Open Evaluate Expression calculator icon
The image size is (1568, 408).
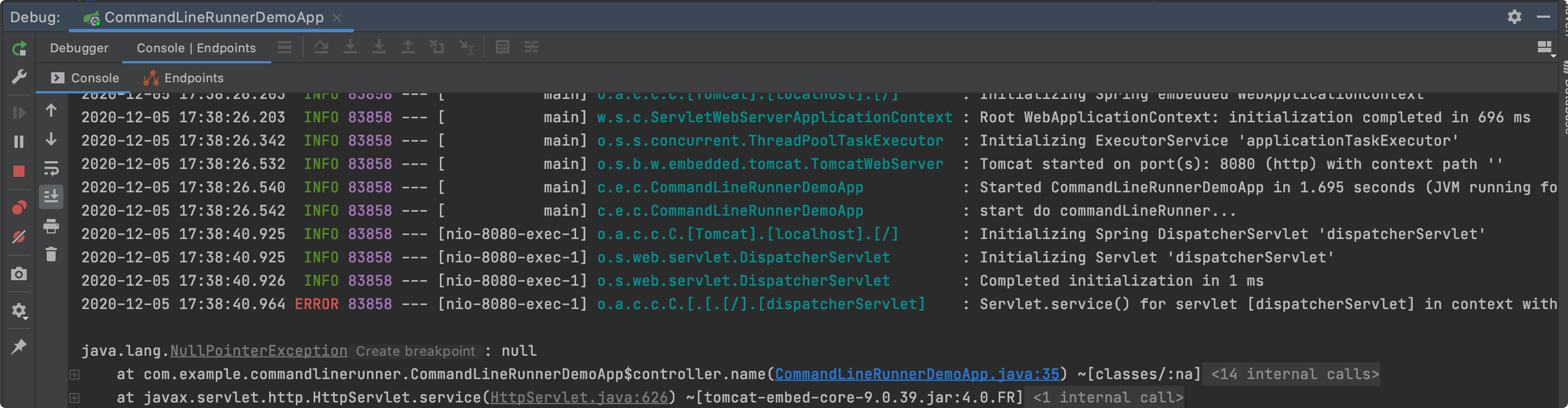coord(502,47)
